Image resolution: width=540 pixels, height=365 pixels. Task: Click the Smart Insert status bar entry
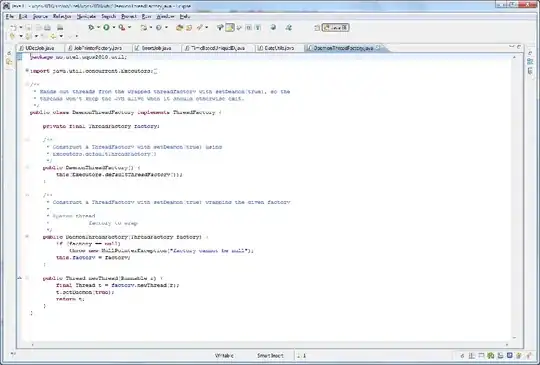coord(270,356)
